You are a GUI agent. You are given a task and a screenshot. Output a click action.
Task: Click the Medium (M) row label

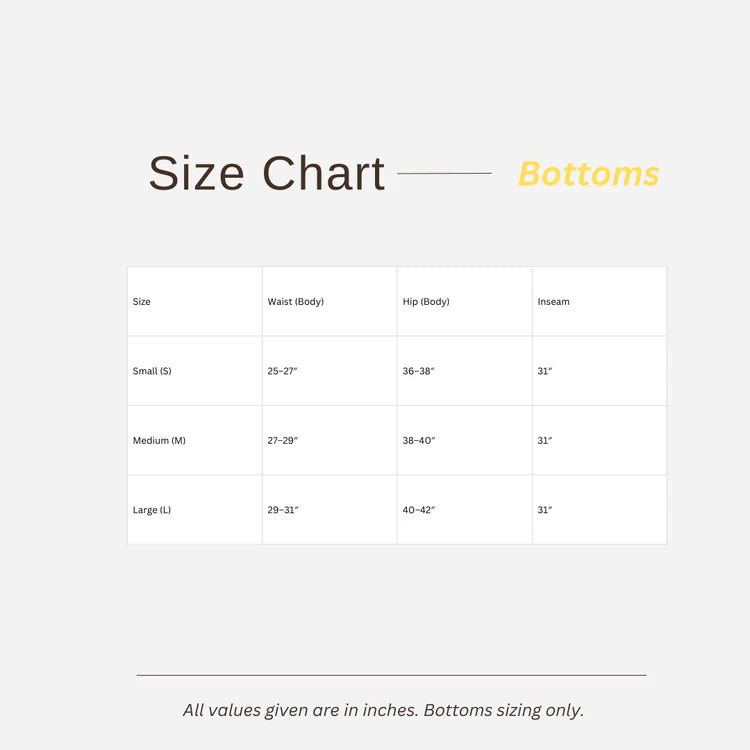159,440
